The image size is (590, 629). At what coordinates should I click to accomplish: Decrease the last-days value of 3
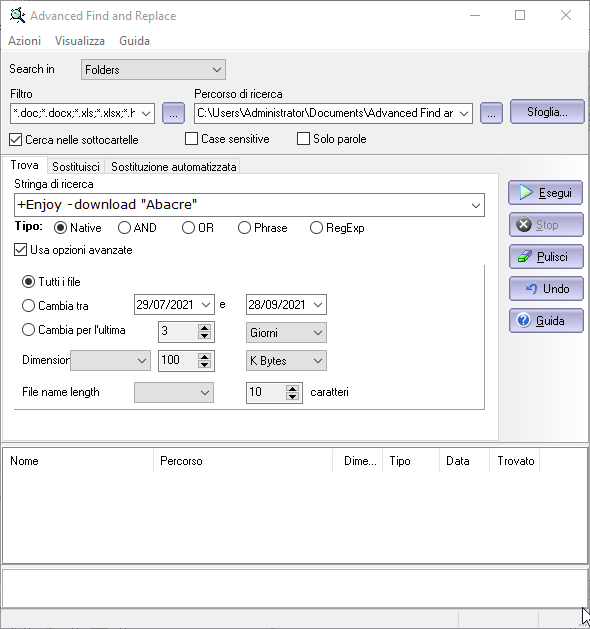pyautogui.click(x=205, y=336)
